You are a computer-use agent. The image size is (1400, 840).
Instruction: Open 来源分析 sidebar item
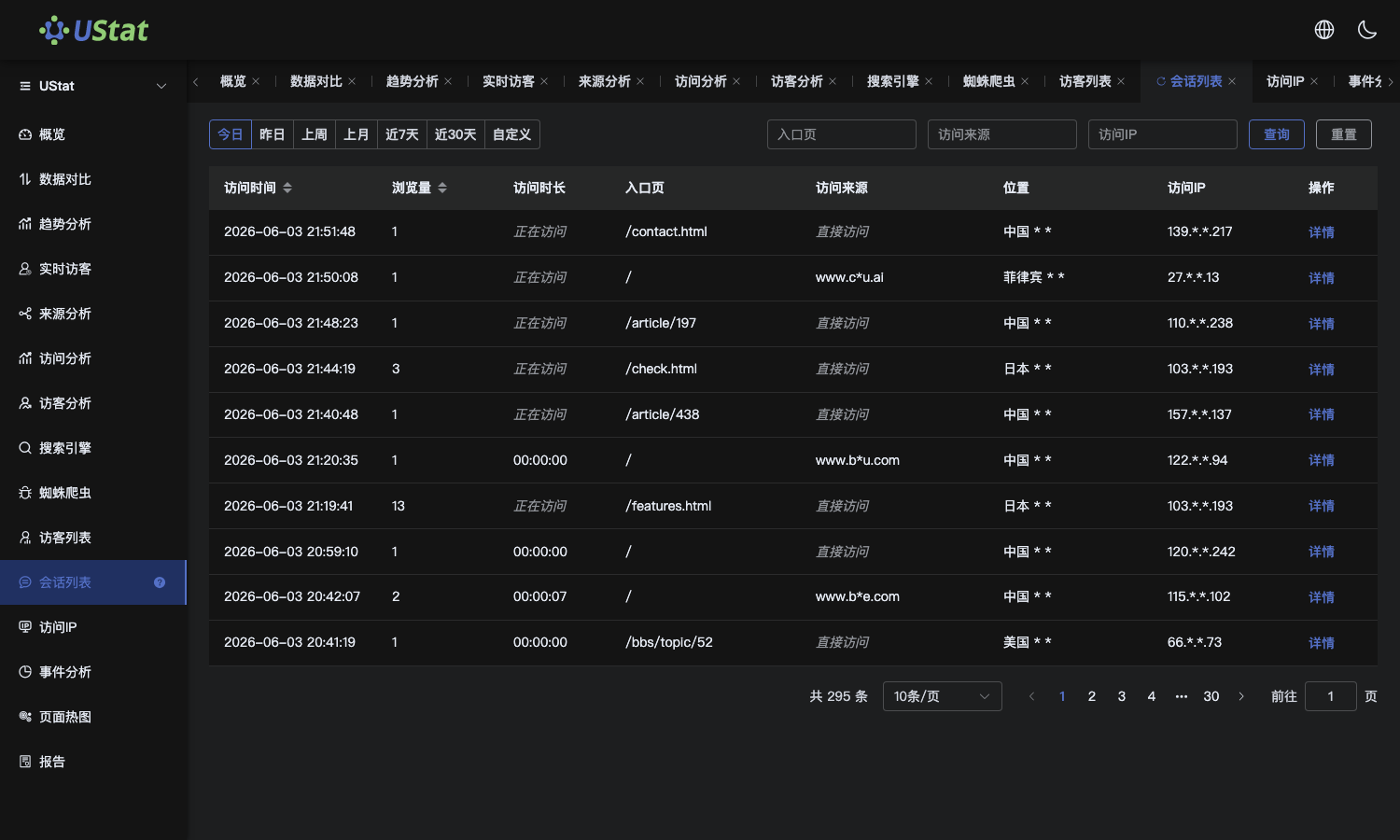point(93,314)
